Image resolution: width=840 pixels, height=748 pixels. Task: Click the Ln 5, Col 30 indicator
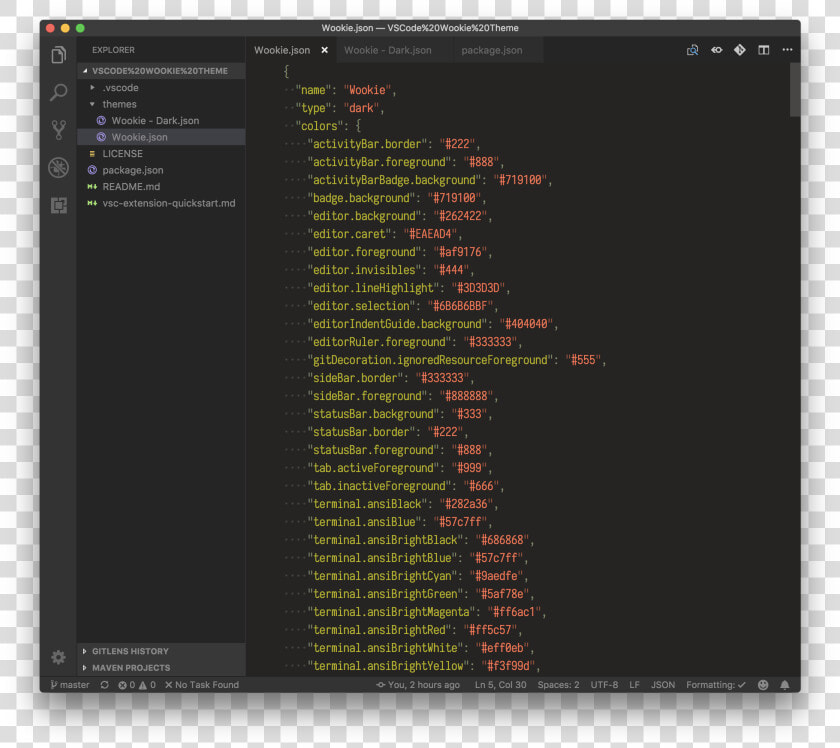pyautogui.click(x=500, y=685)
